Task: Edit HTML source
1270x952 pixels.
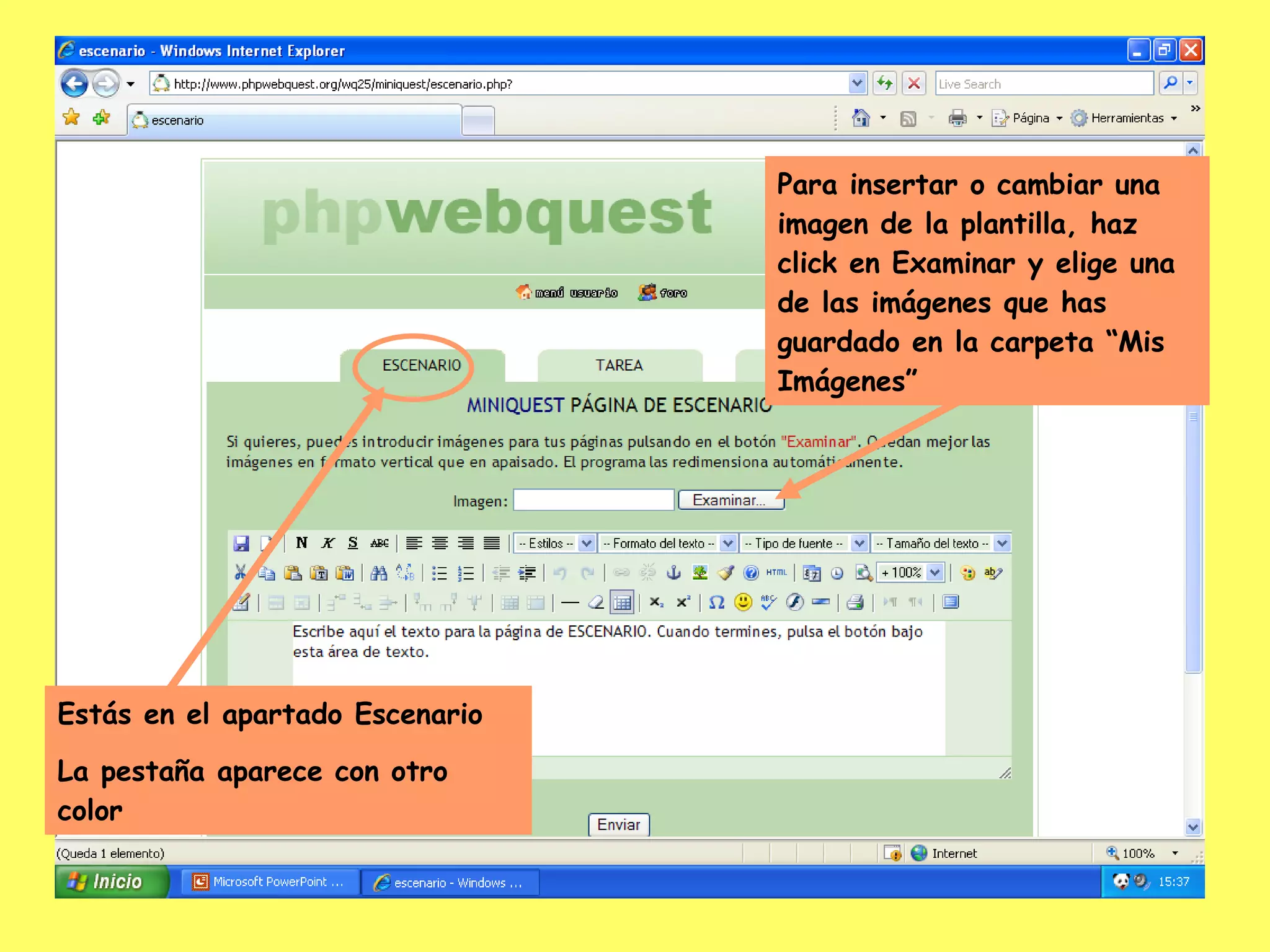Action: click(x=776, y=573)
